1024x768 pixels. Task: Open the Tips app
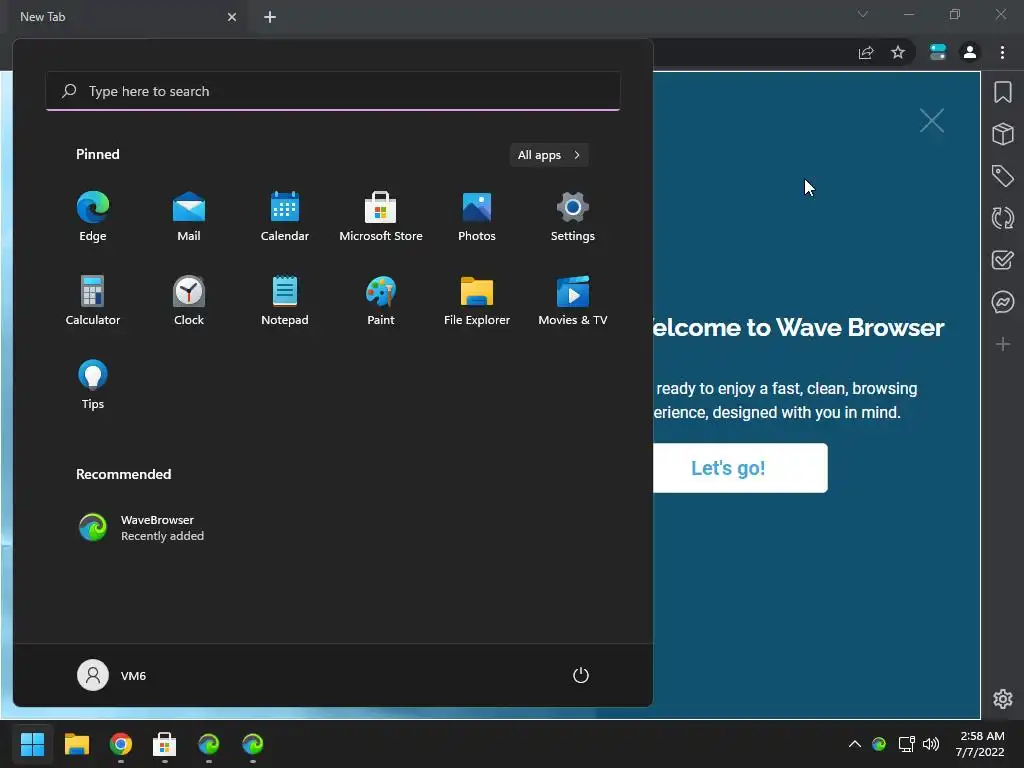tap(93, 385)
